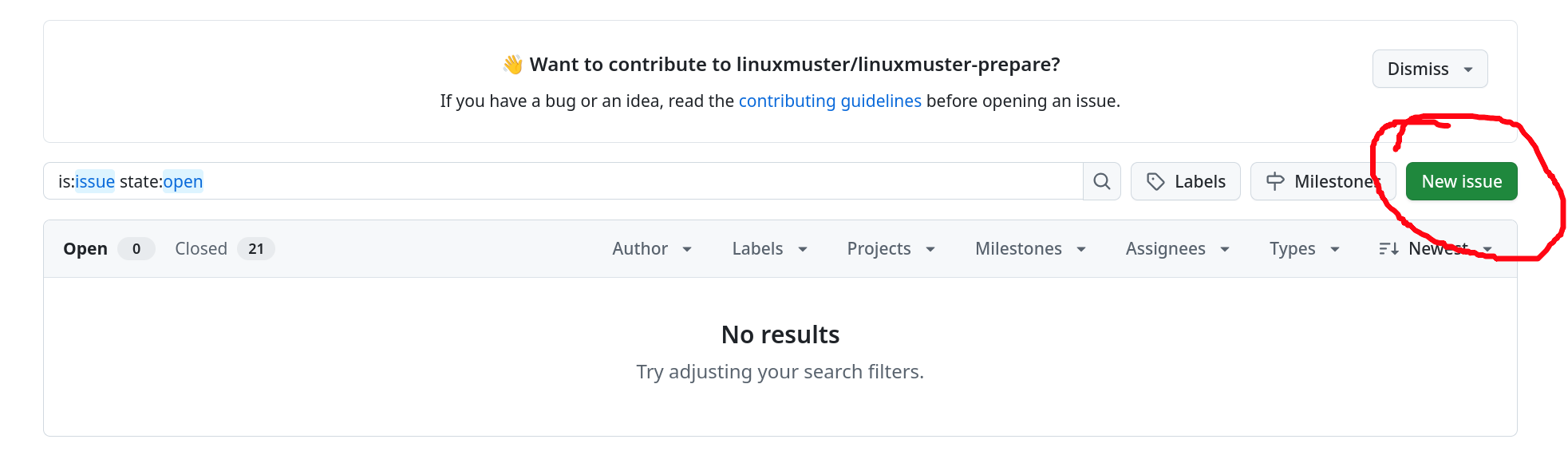Switch to the Open issues tab
Image resolution: width=1568 pixels, height=467 pixels.
tap(108, 249)
